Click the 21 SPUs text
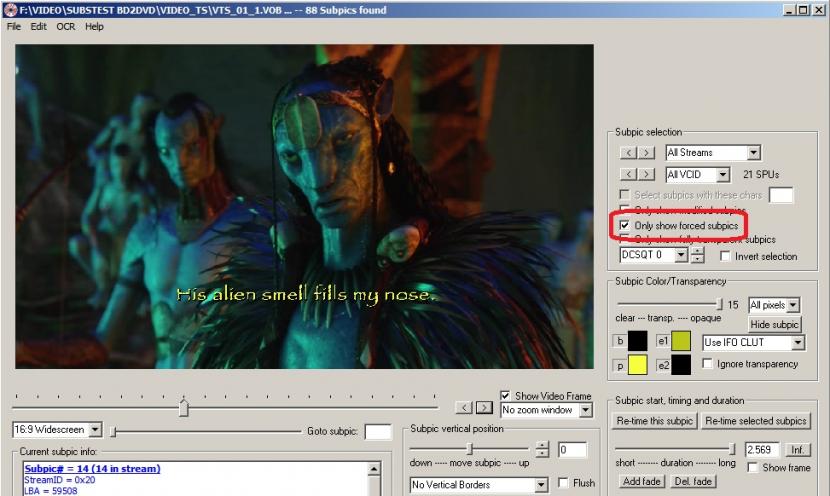Image resolution: width=830 pixels, height=496 pixels. point(761,174)
